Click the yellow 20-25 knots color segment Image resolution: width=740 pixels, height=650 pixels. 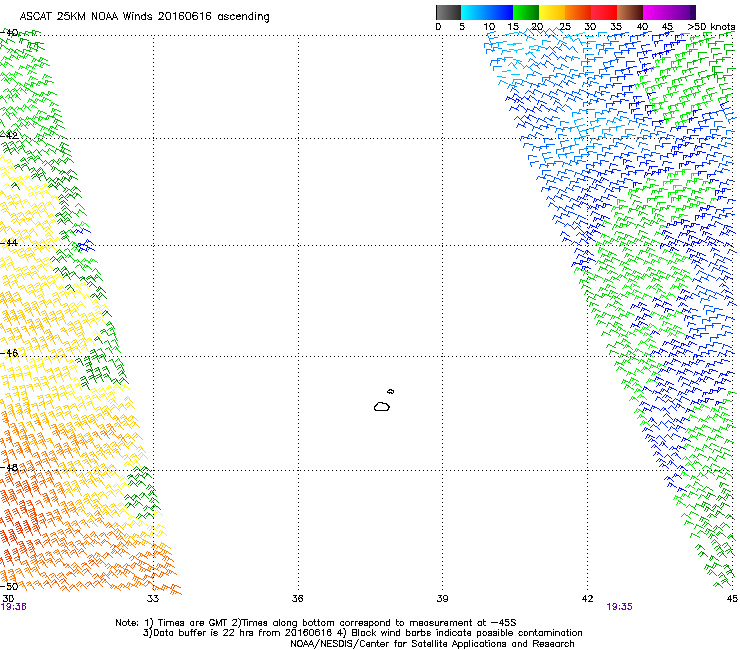coord(552,12)
